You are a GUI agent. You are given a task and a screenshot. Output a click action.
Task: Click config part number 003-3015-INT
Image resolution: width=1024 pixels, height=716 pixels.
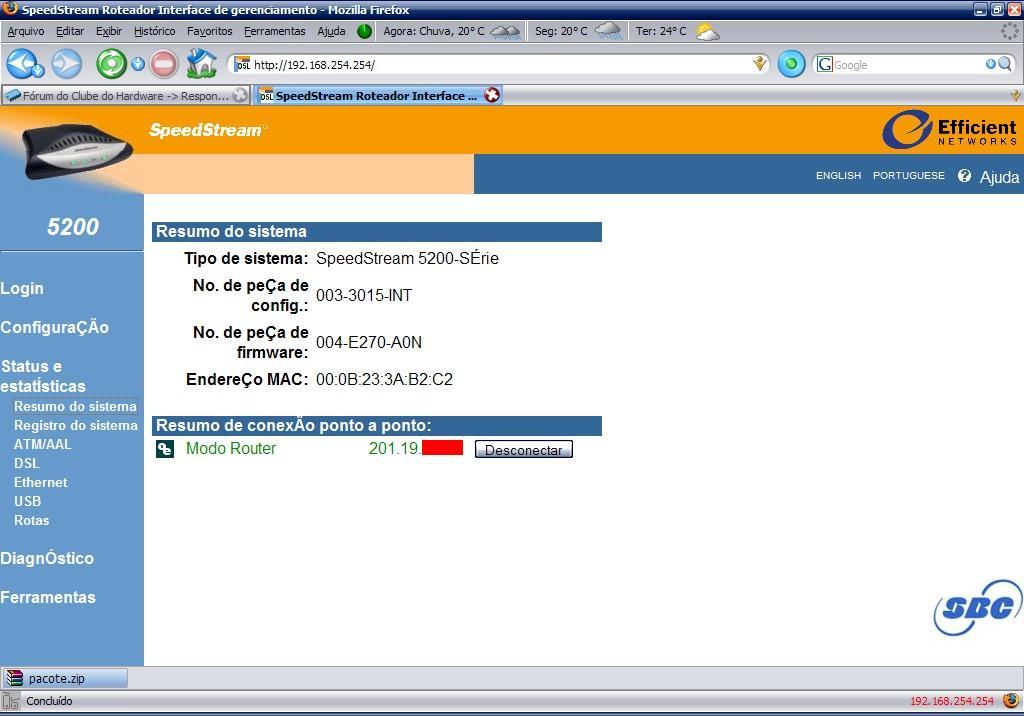click(364, 295)
